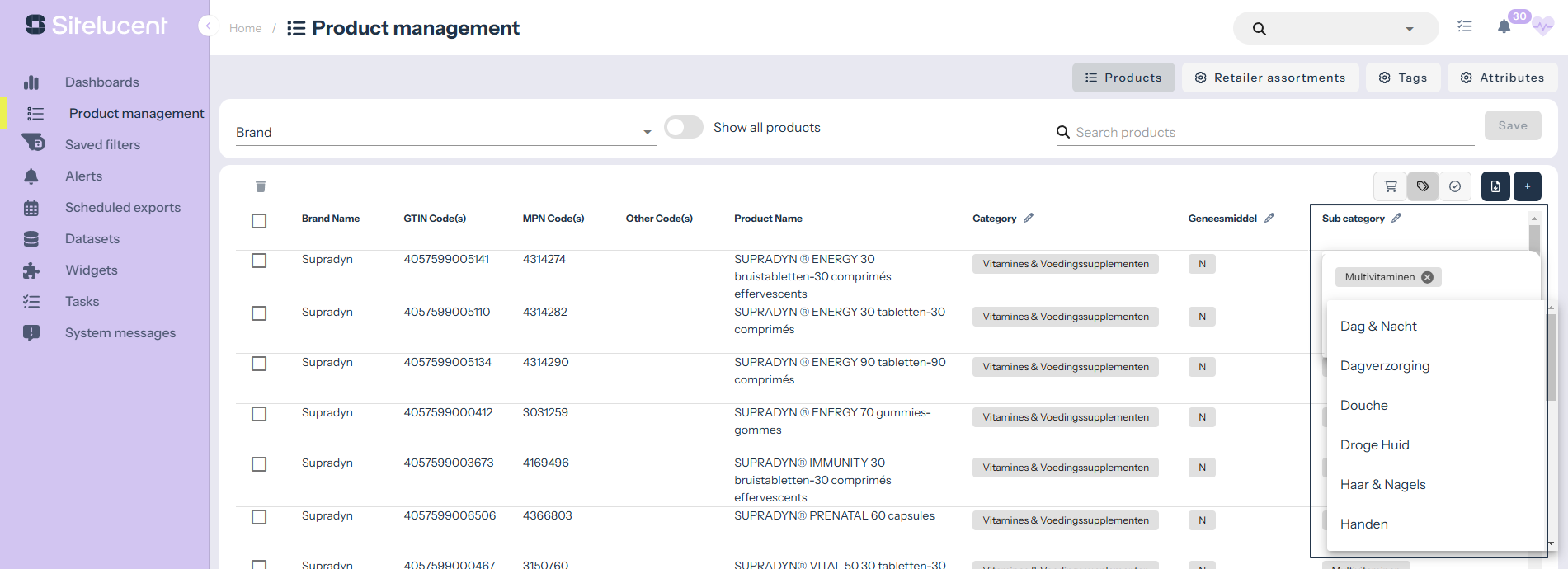Check the select-all checkbox in table header
This screenshot has width=1568, height=569.
tap(259, 221)
